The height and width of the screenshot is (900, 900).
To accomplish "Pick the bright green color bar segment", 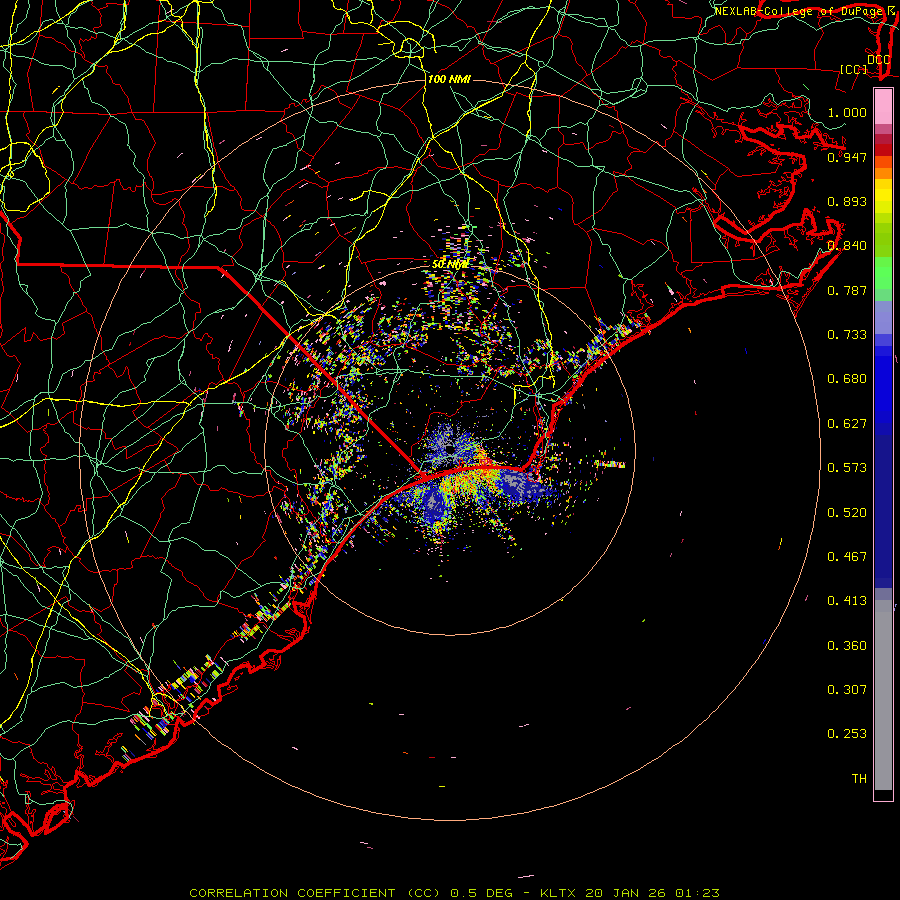I will 883,273.
